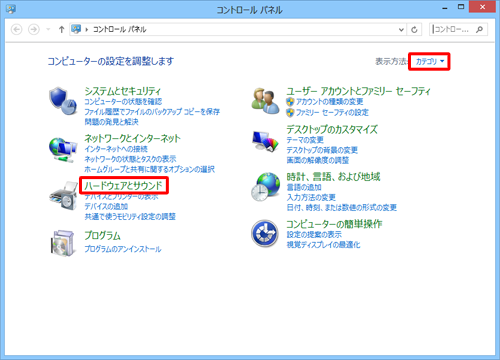This screenshot has width=500, height=360.
Task: Open コンピューターの簡単操作 category
Action: [334, 224]
